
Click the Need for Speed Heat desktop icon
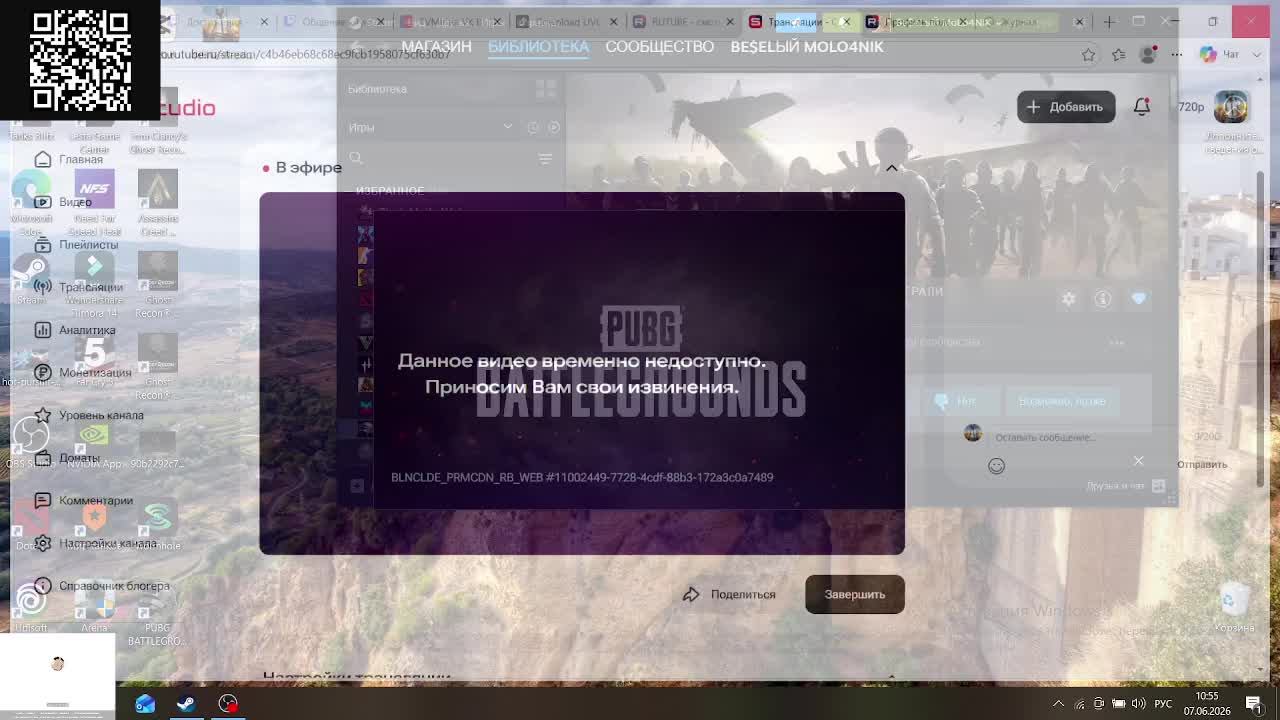[95, 204]
